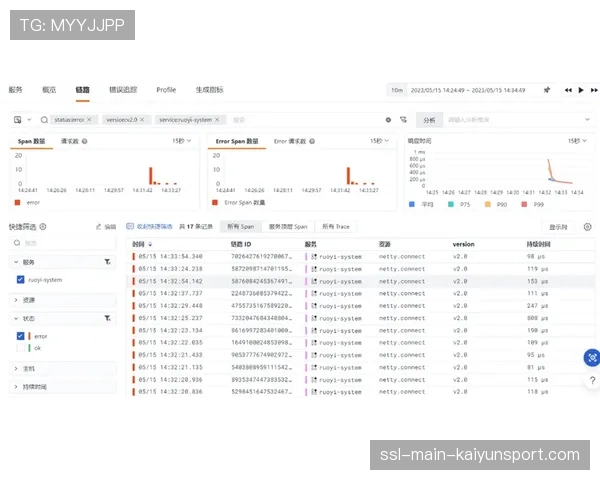Image resolution: width=600 pixels, height=480 pixels.
Task: Click the blue floating scan button
Action: click(x=592, y=357)
